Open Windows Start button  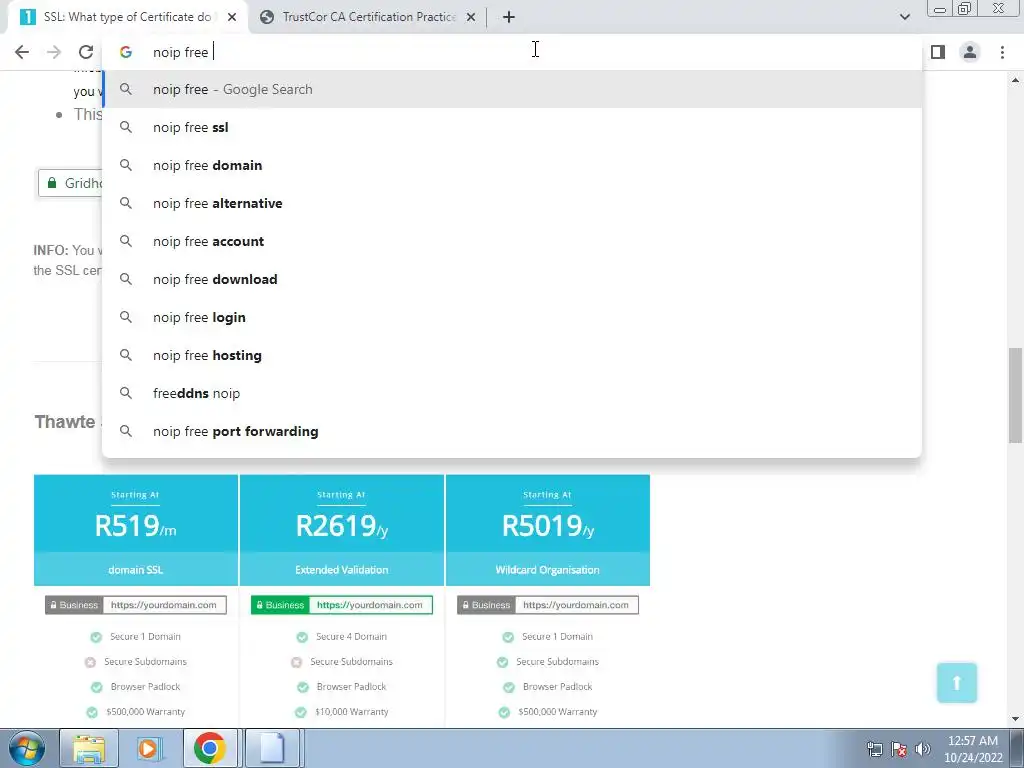click(x=27, y=748)
